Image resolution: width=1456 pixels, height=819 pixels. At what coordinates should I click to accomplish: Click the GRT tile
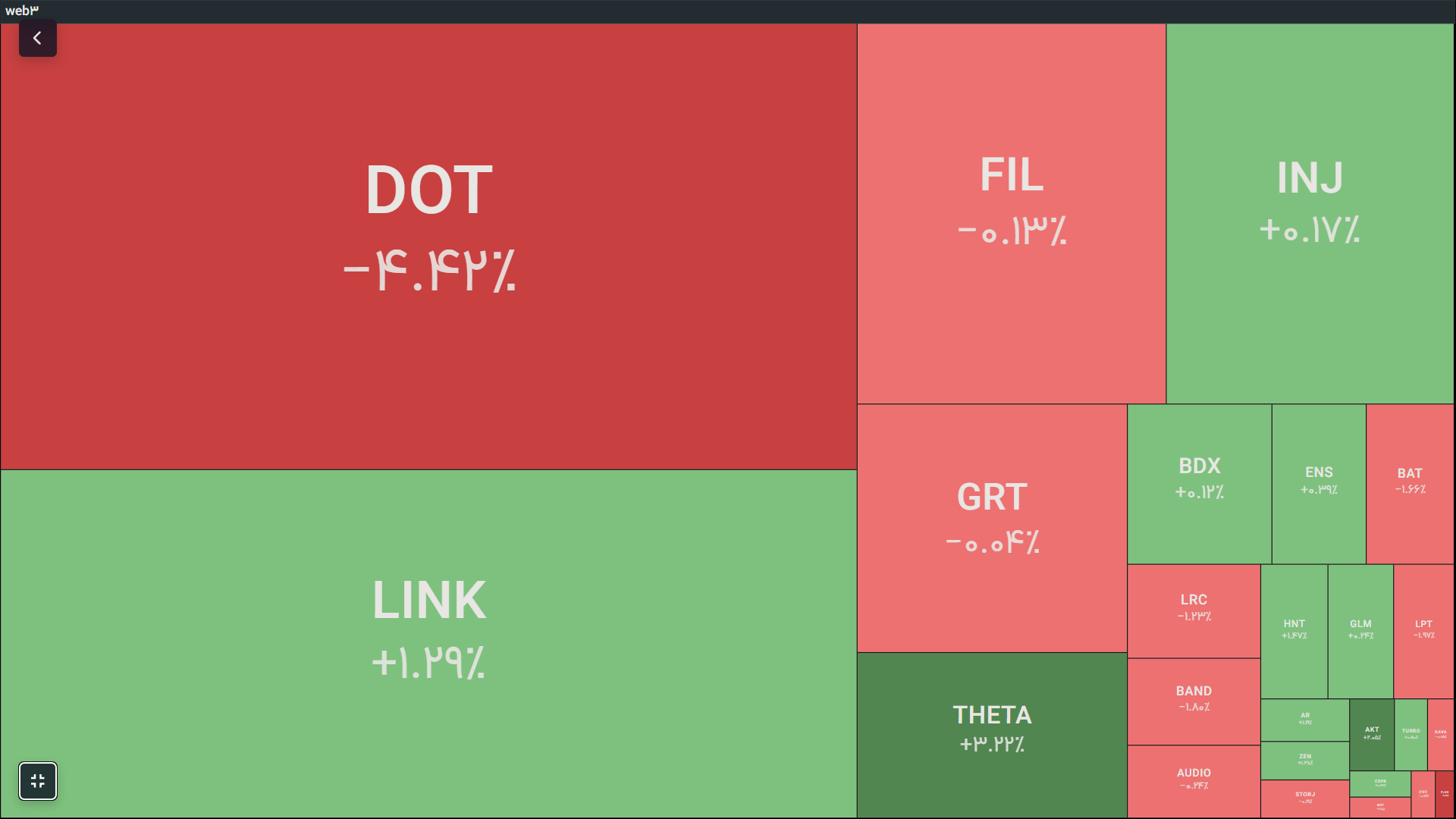click(992, 529)
